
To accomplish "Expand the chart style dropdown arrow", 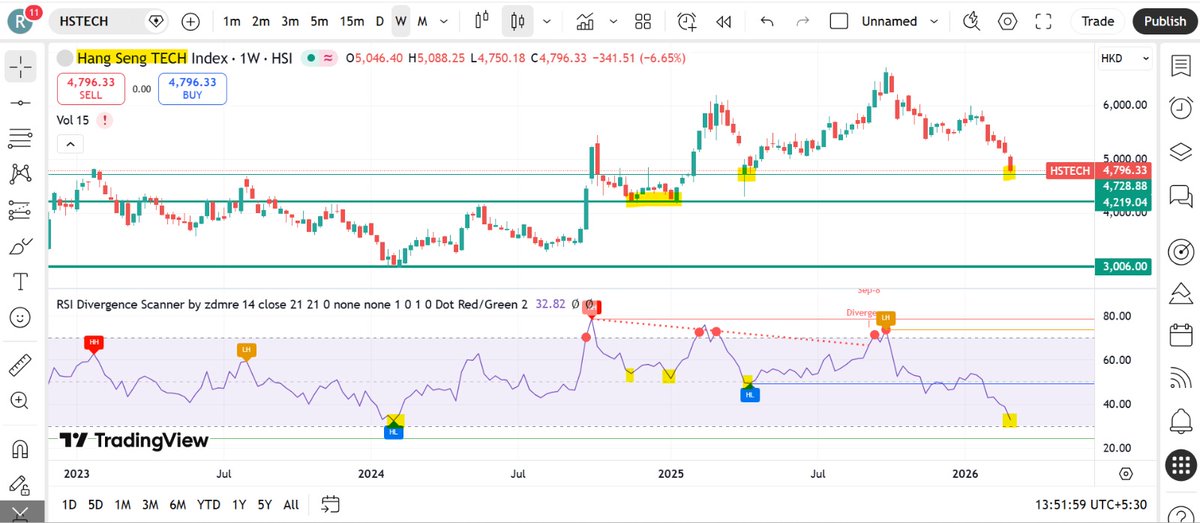I will pyautogui.click(x=546, y=21).
